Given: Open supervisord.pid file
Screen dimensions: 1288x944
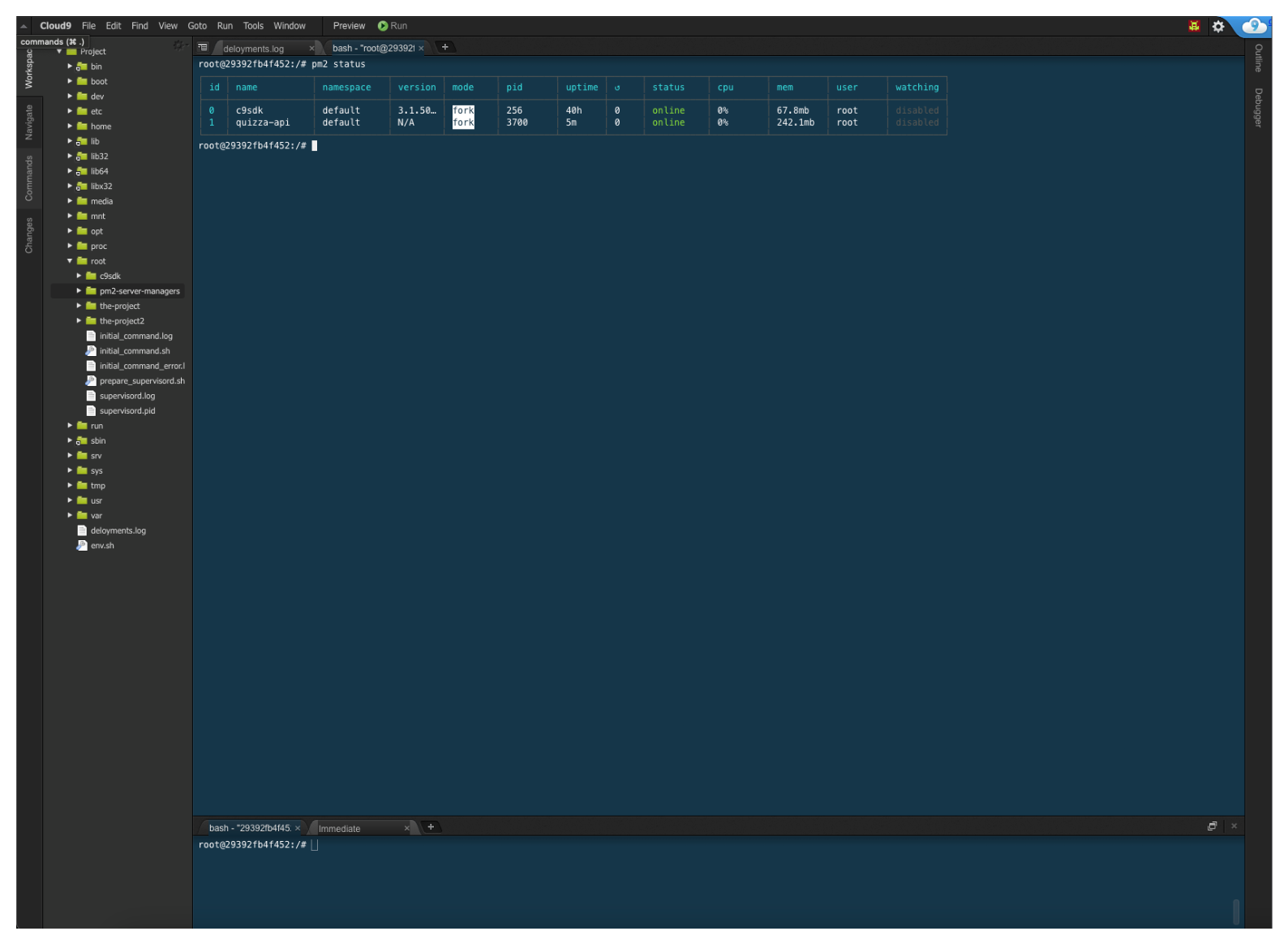Looking at the screenshot, I should coord(121,411).
